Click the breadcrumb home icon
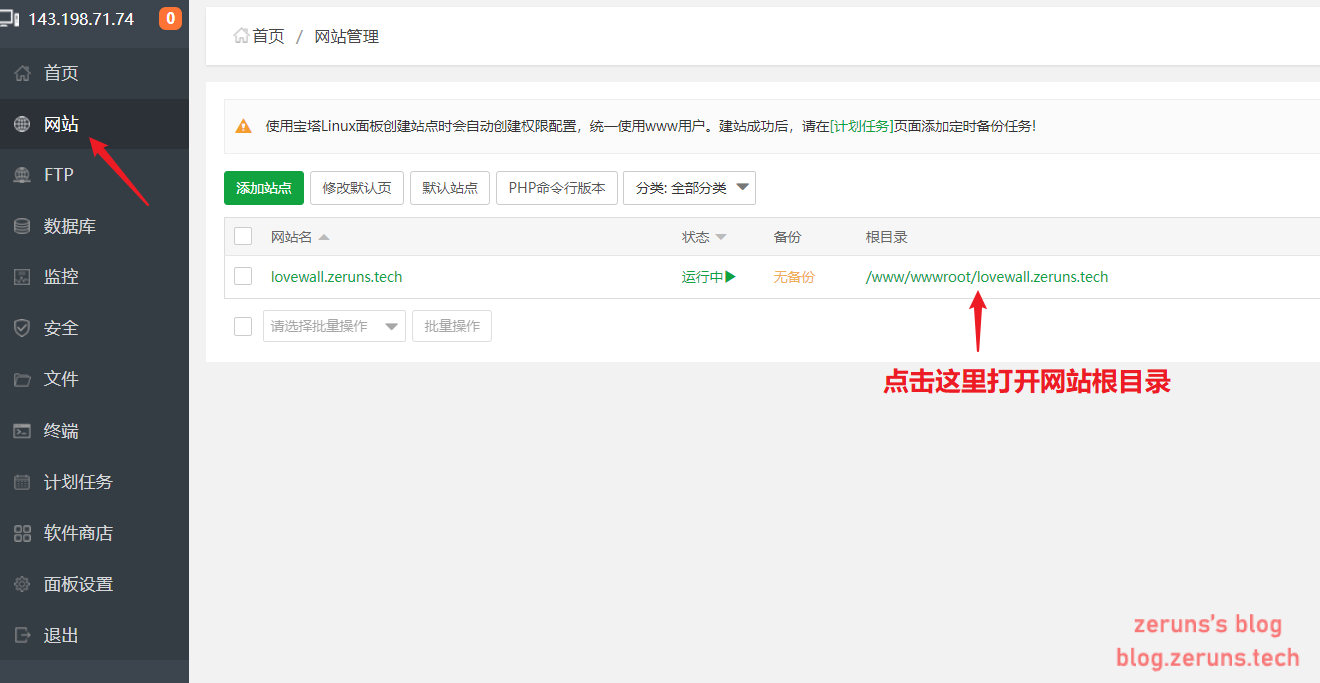1320x683 pixels. (241, 36)
